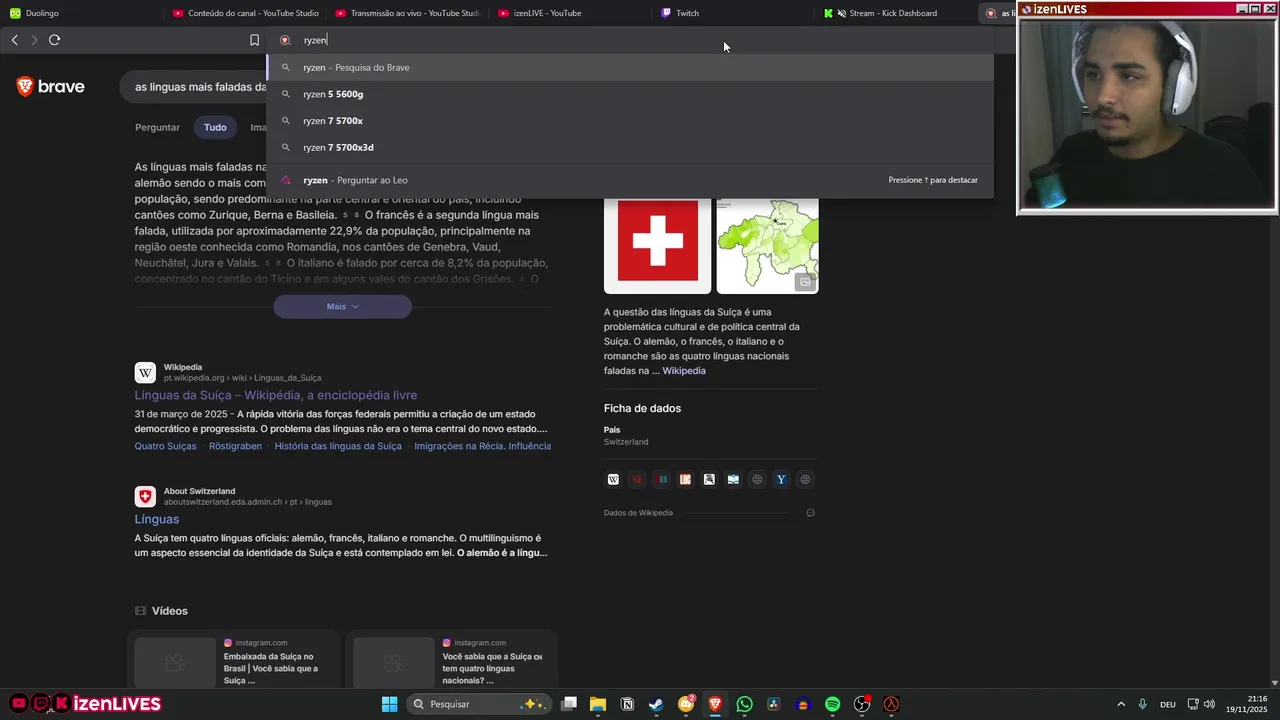This screenshot has height=720, width=1280.
Task: Choose suggestion ryzen - Pesquisa do Brave
Action: (x=630, y=67)
